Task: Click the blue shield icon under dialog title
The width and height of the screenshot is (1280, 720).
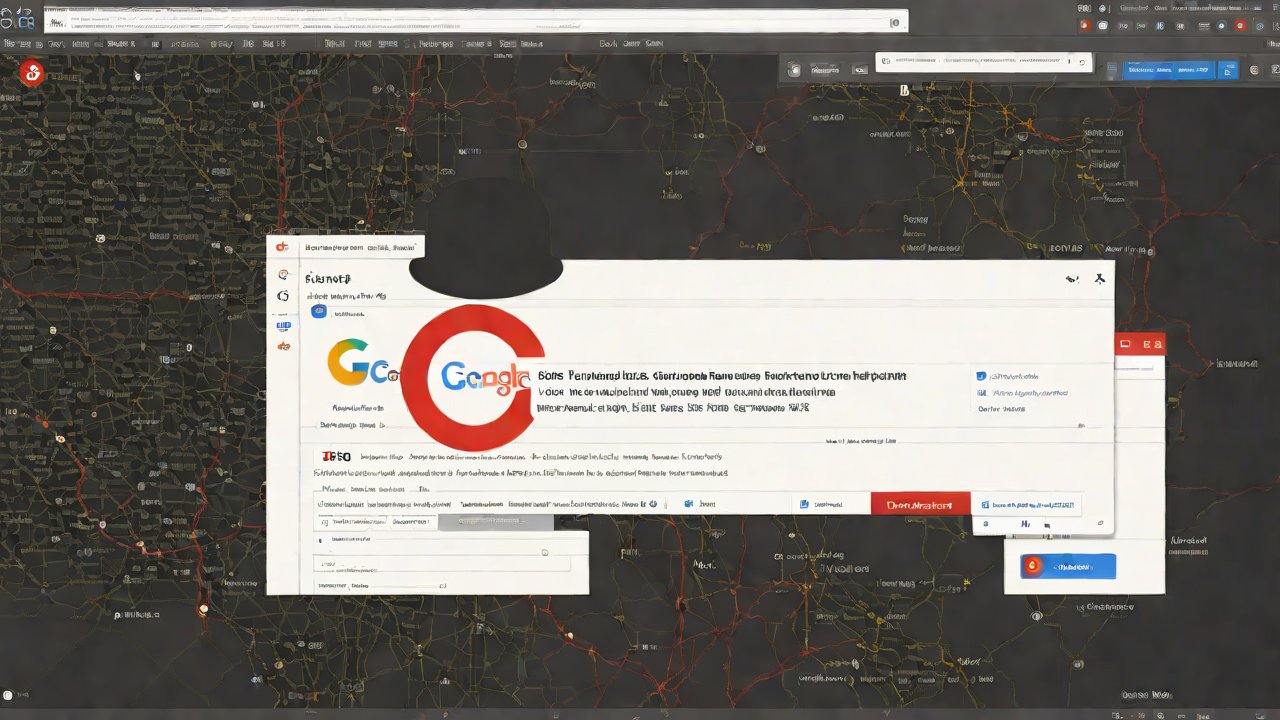Action: 319,312
